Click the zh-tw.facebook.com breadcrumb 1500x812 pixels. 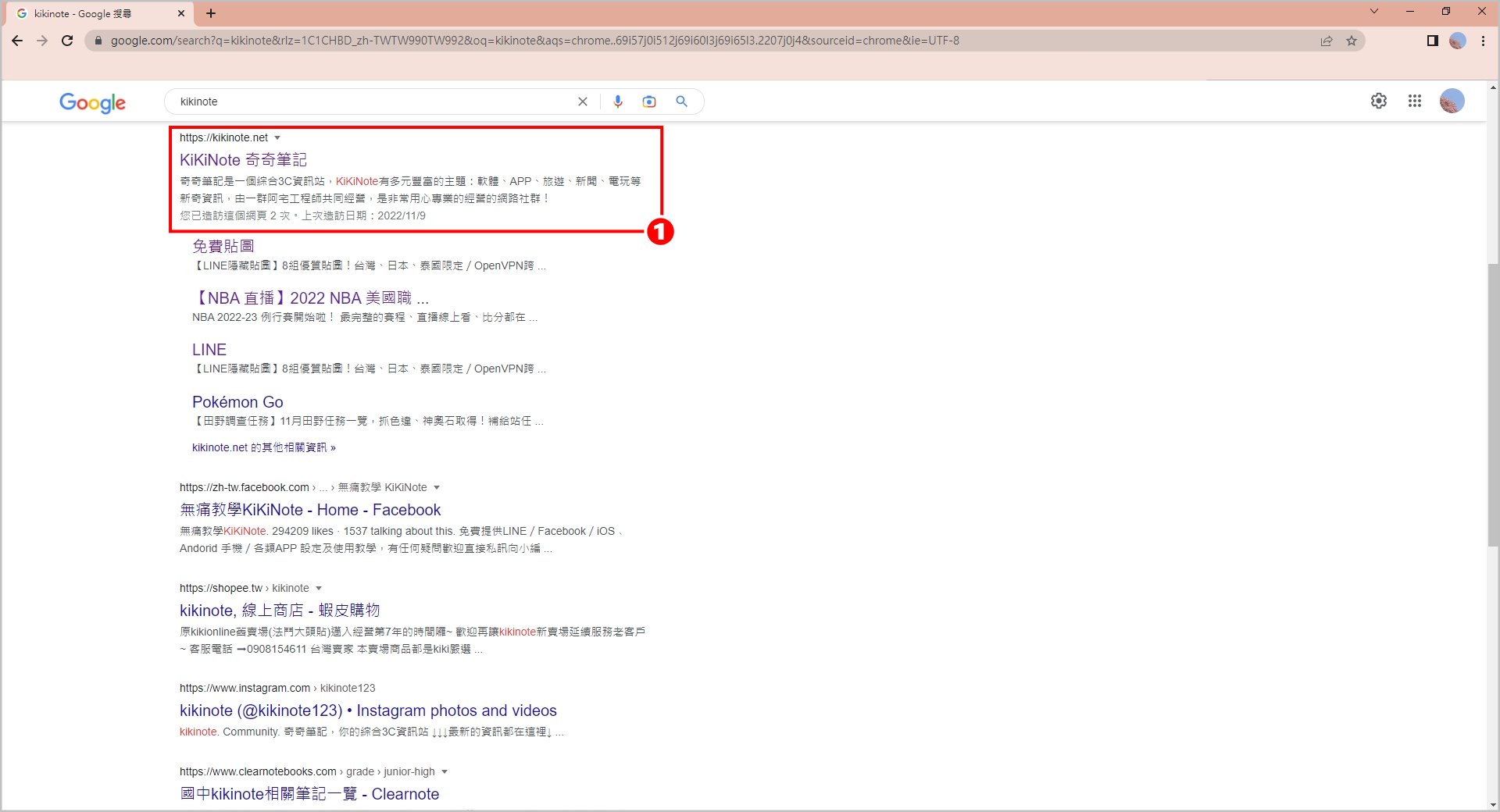point(303,487)
